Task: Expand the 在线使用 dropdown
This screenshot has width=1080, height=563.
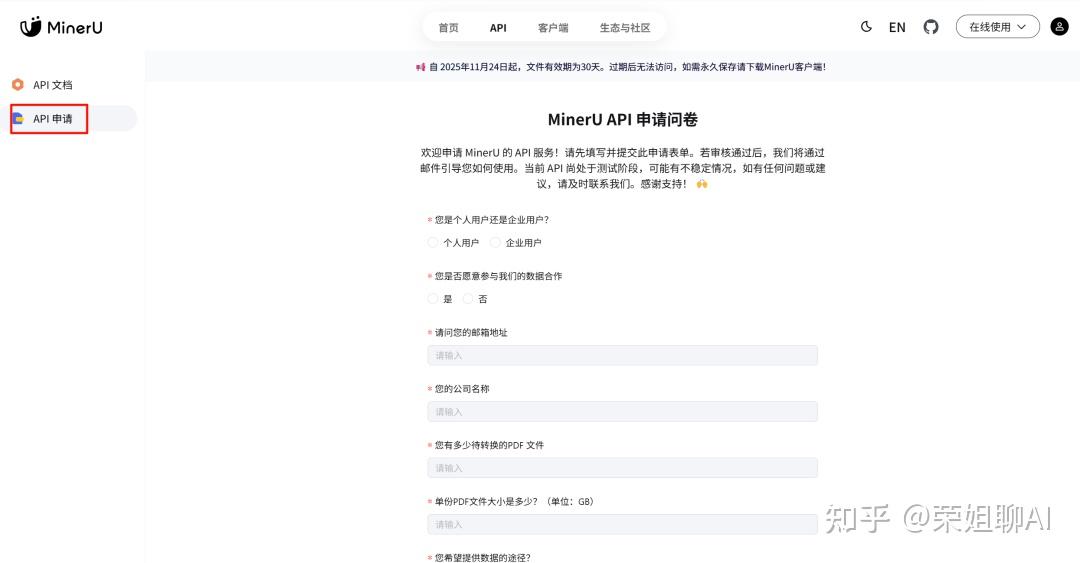Action: (997, 27)
